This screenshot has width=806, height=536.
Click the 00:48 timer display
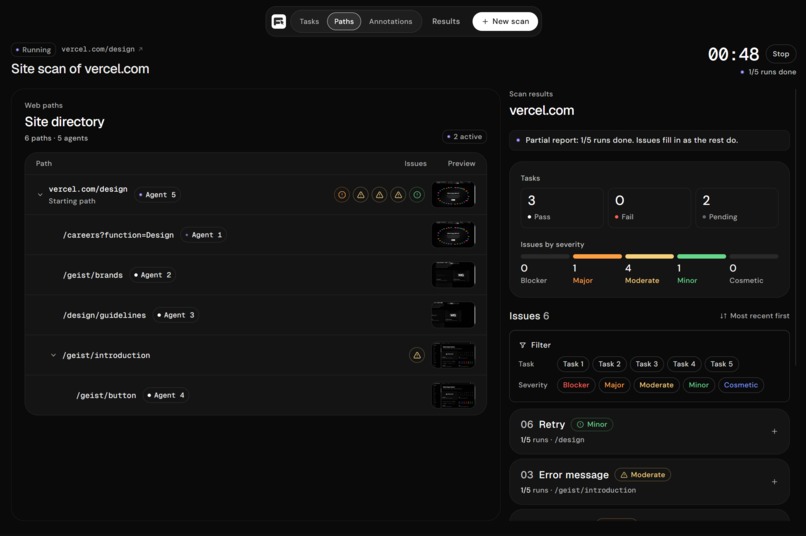[x=734, y=54]
